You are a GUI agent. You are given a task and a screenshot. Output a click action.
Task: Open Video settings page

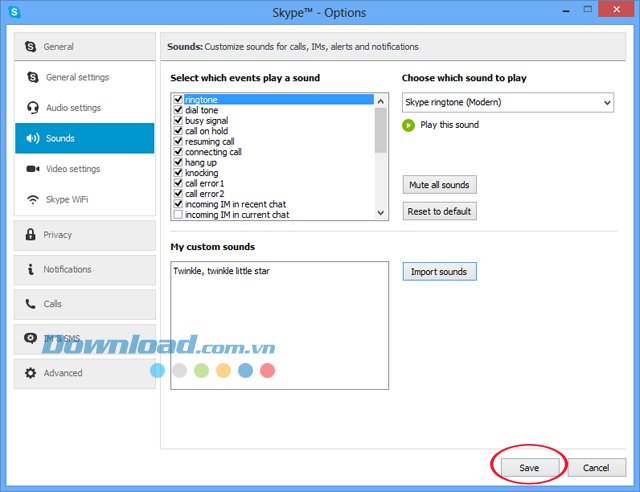click(x=85, y=169)
